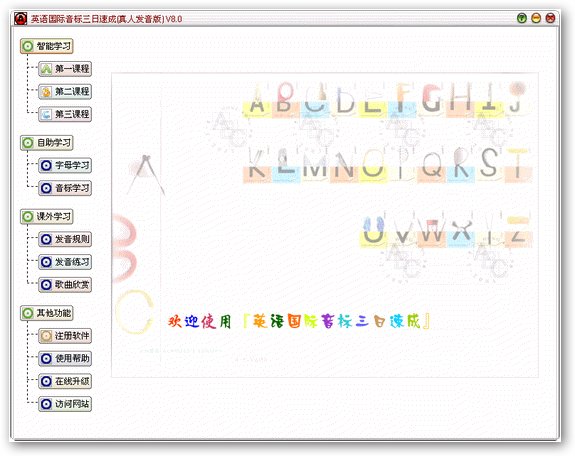
Task: Close the window with the red button
Action: (x=550, y=18)
